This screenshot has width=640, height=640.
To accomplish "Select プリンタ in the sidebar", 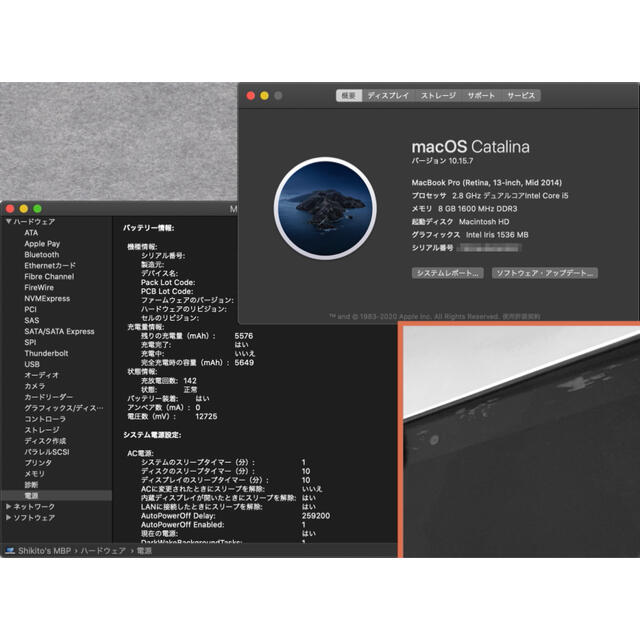I will 38,463.
